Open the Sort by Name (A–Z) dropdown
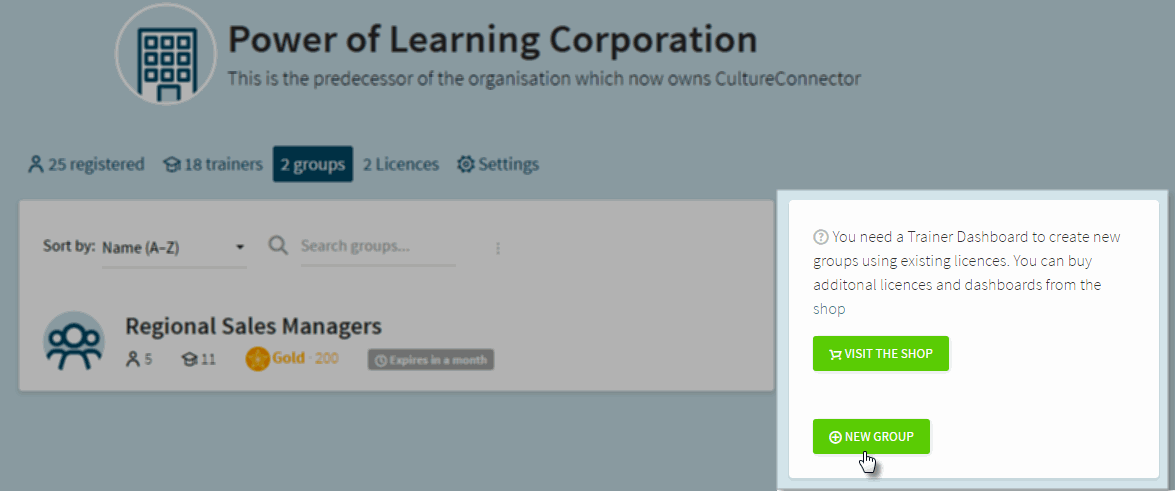Viewport: 1175px width, 491px height. pos(174,247)
